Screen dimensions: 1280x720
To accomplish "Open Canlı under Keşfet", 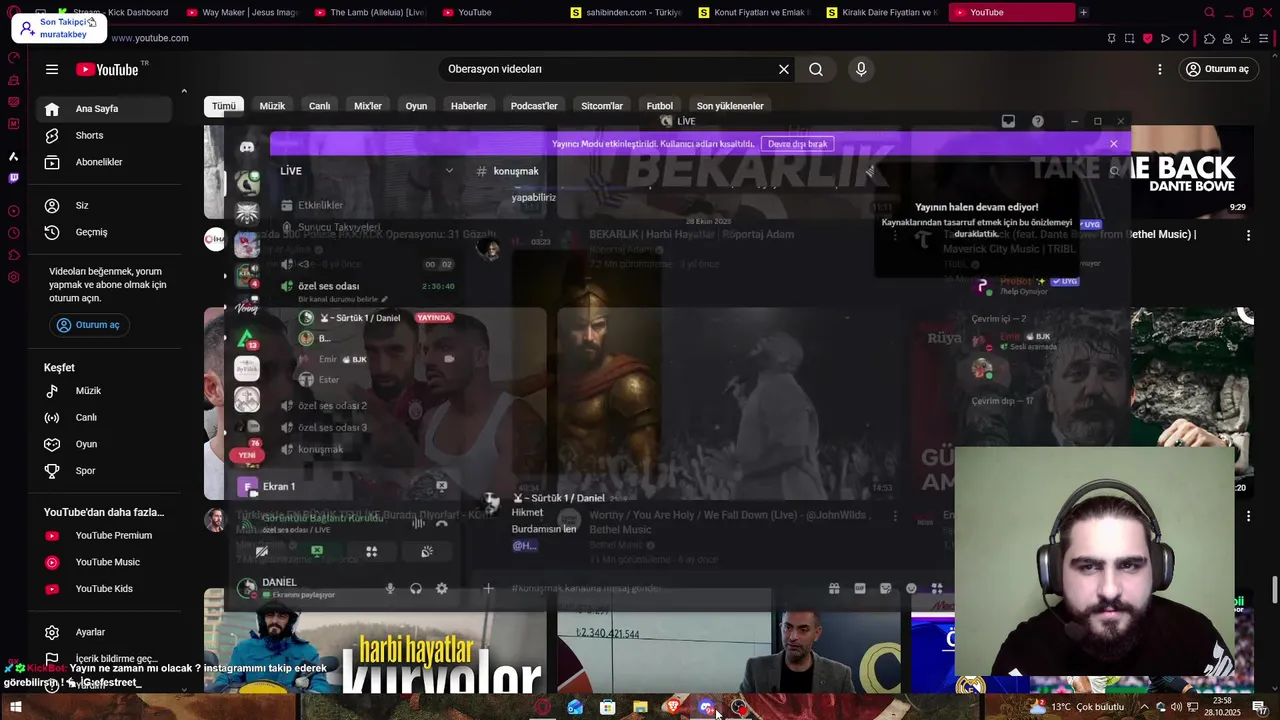I will click(104, 417).
